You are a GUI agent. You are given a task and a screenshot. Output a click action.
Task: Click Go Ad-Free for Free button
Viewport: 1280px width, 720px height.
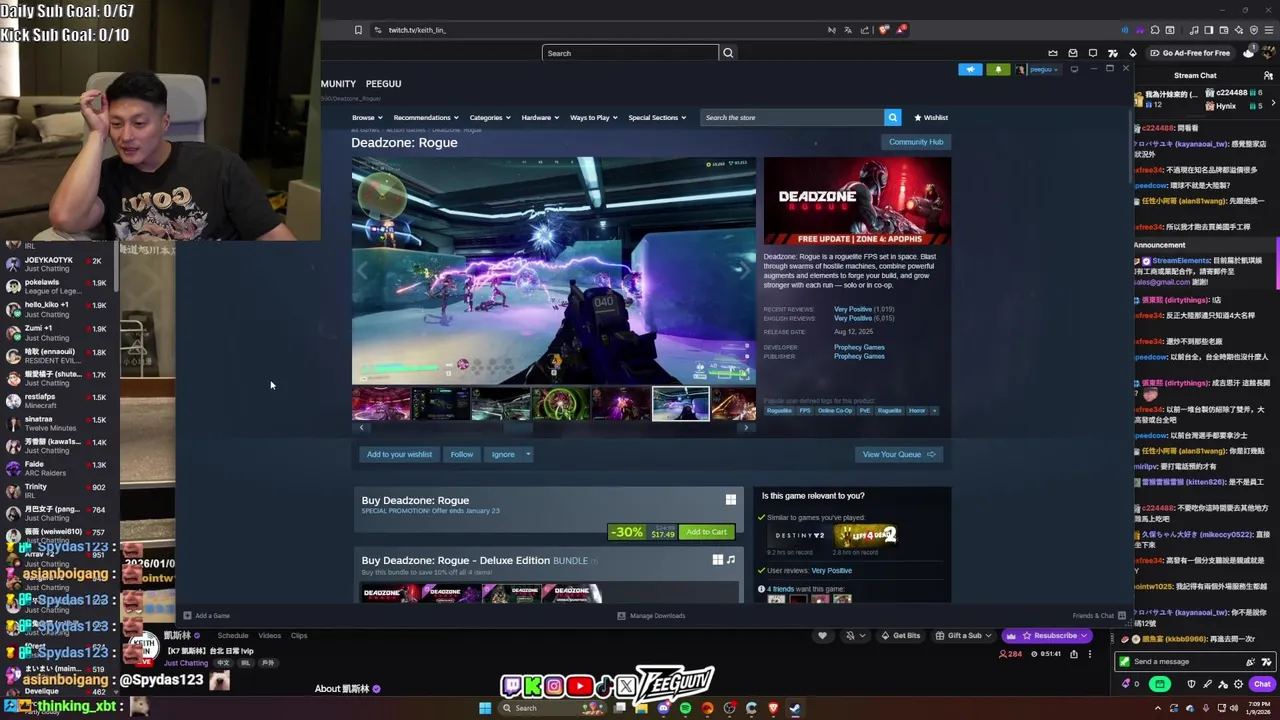pos(1190,53)
